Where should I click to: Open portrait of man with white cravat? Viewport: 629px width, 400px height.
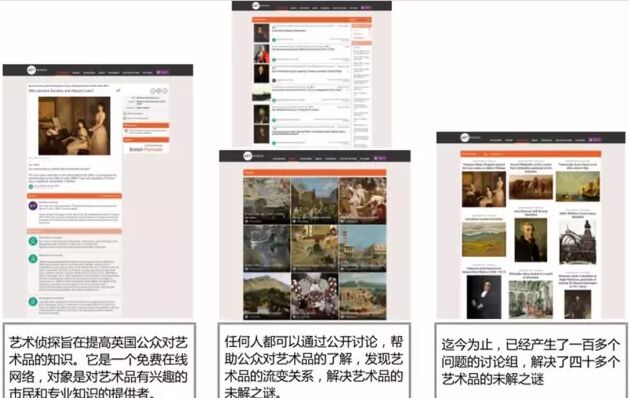(484, 297)
